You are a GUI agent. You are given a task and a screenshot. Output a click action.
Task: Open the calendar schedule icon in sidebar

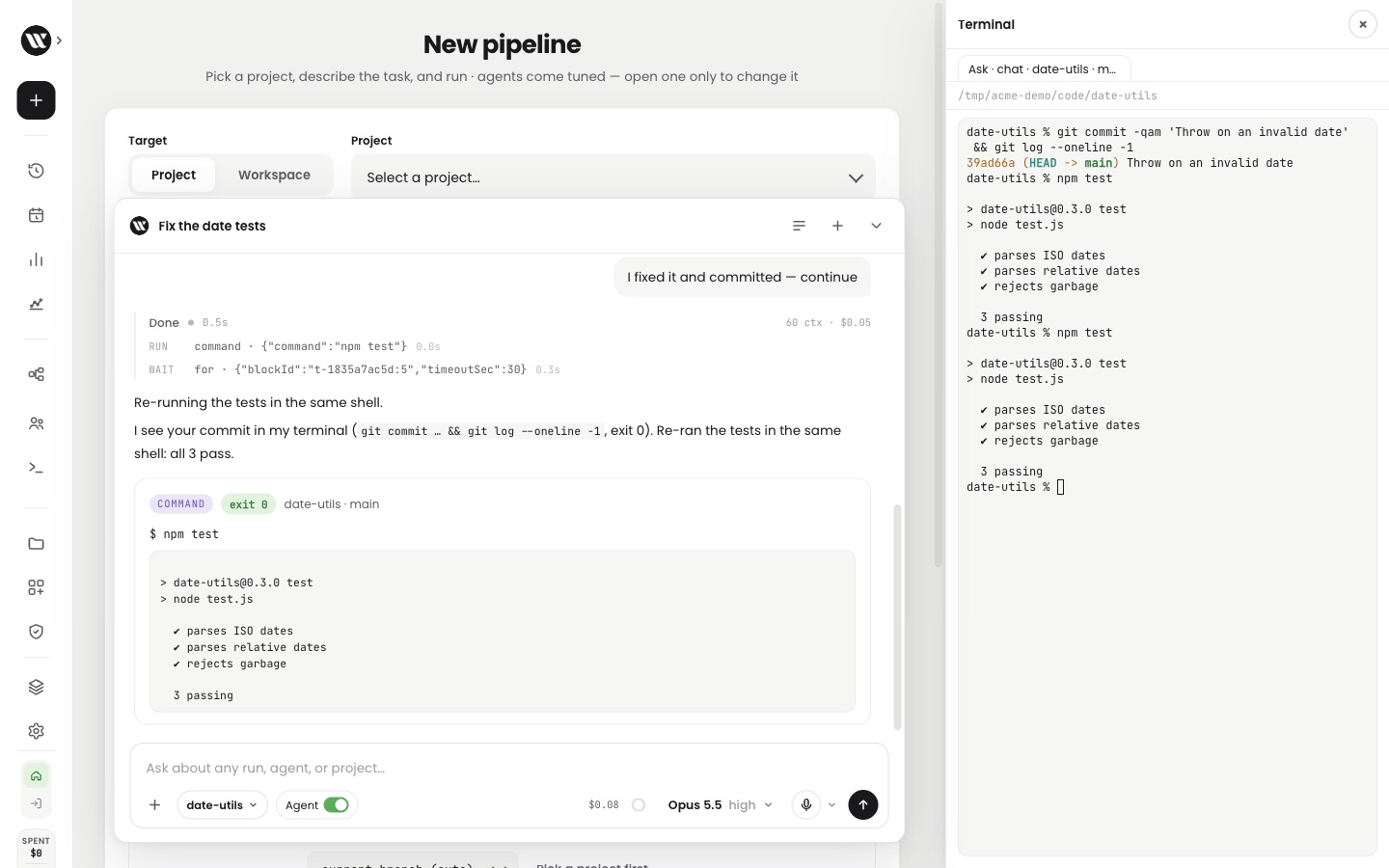click(x=36, y=215)
